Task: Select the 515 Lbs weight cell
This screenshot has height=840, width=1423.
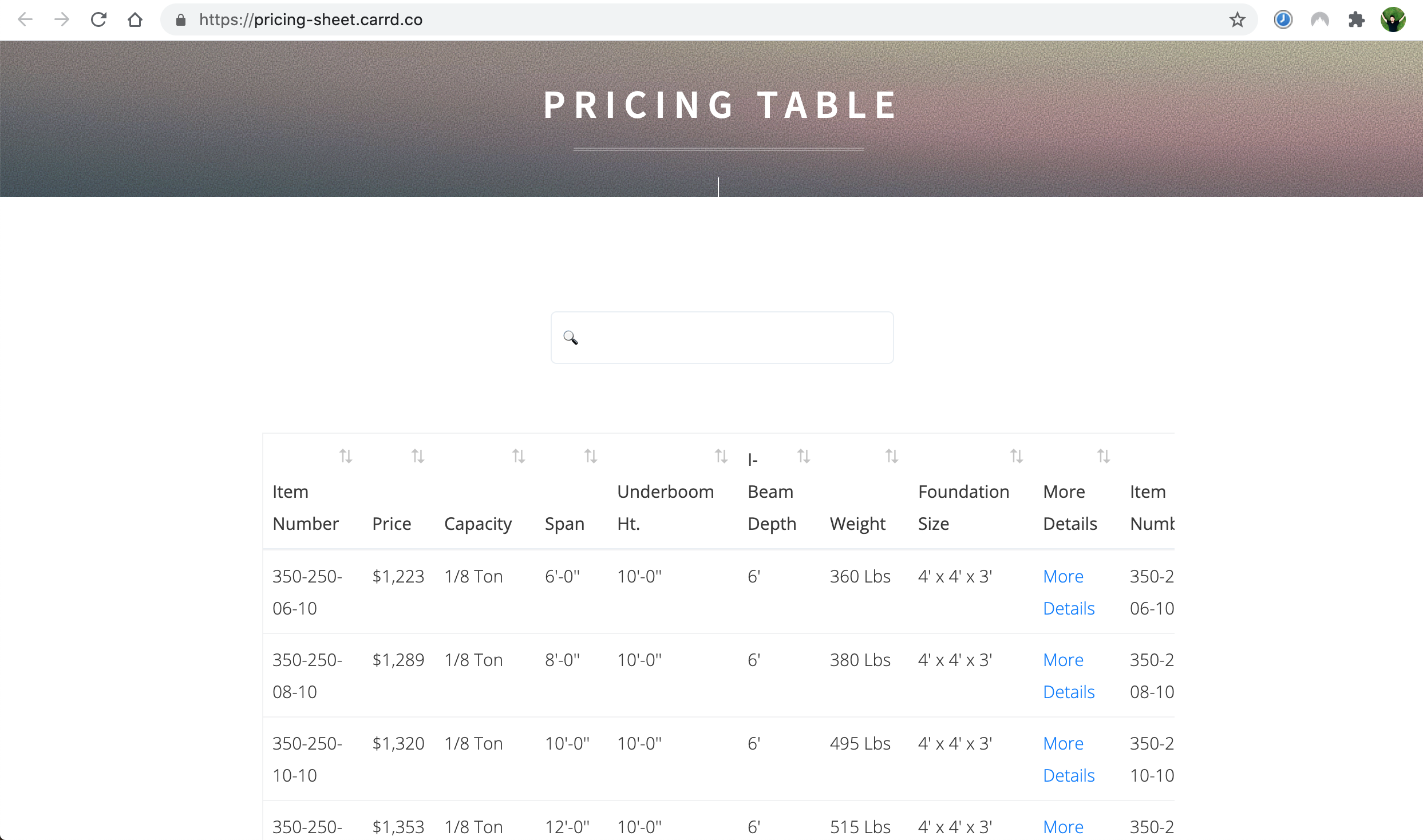Action: [x=860, y=827]
